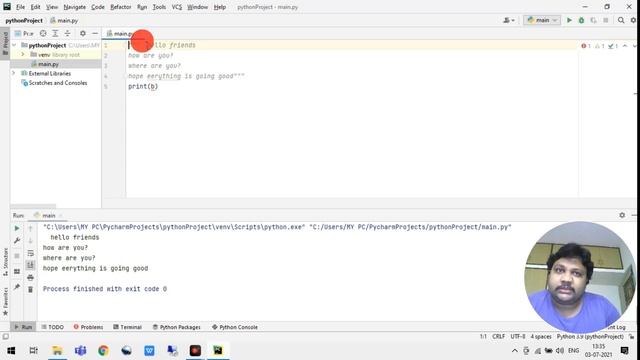Screen dimensions: 640x360
Task: Rerun main in Run panel
Action: tap(17, 228)
